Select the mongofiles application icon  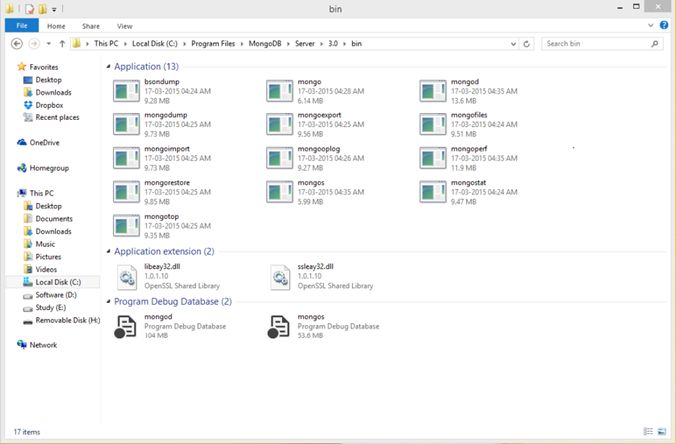click(433, 124)
